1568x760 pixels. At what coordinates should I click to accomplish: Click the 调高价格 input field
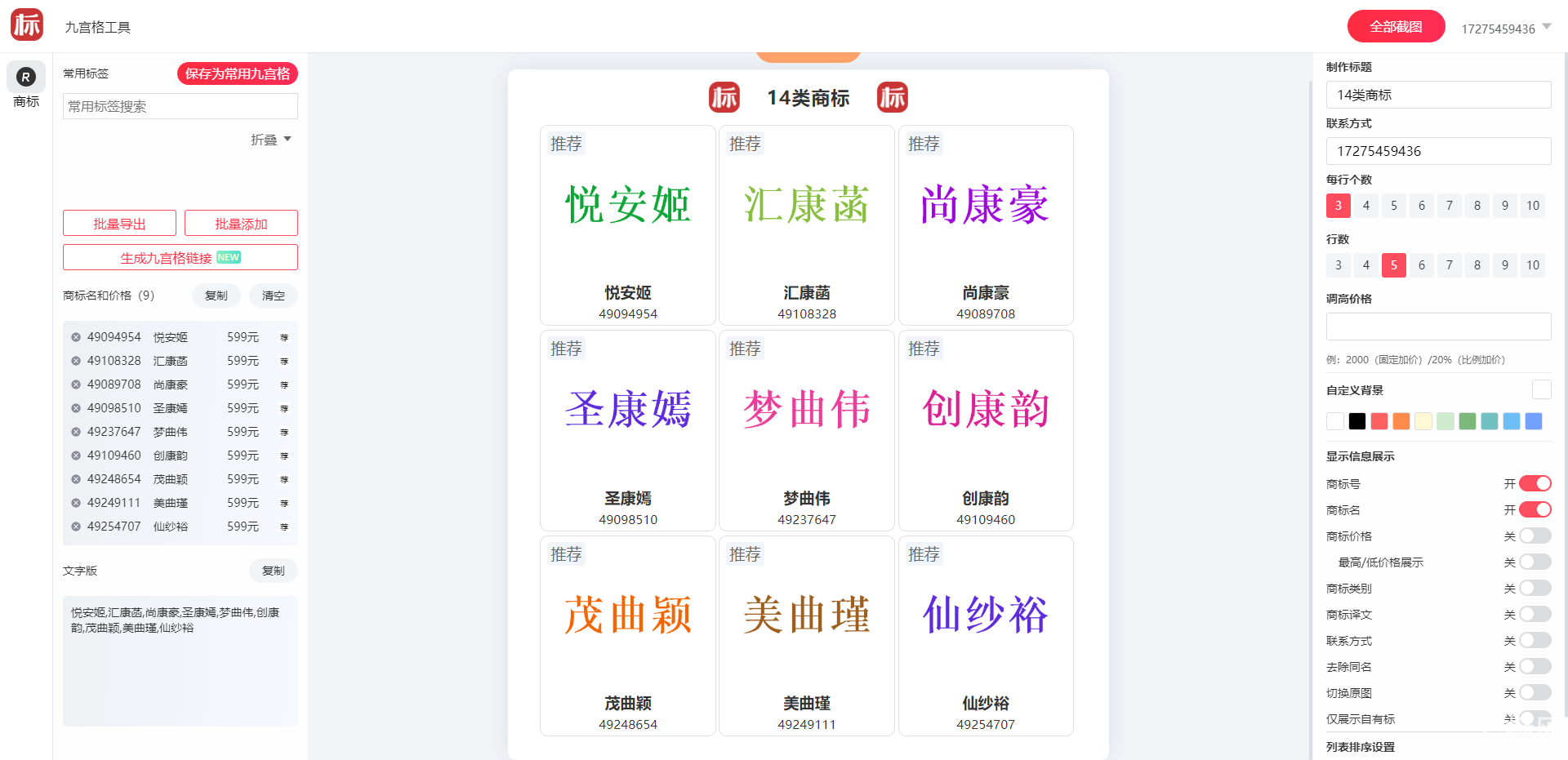(x=1439, y=327)
